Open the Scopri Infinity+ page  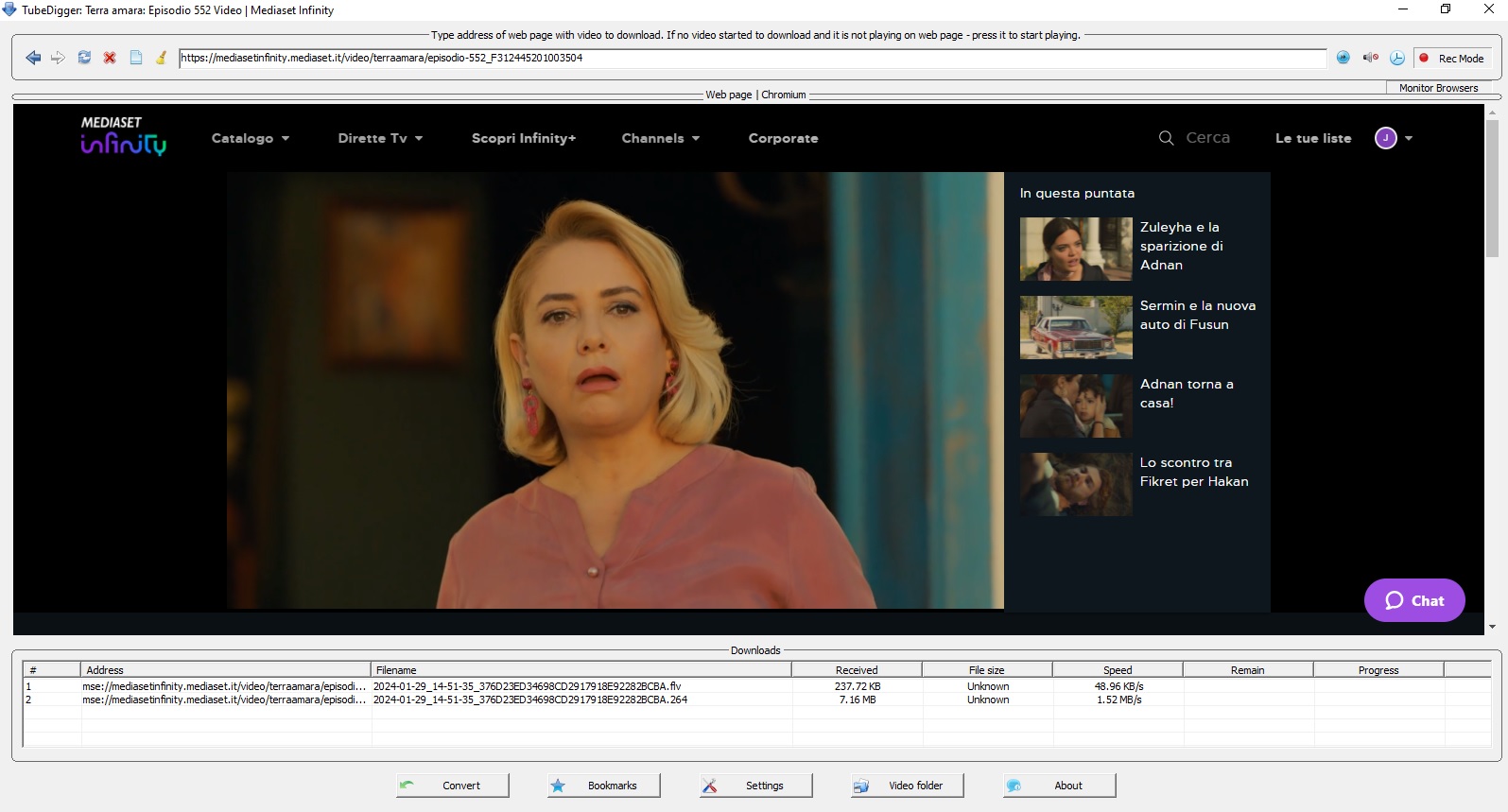click(x=524, y=138)
